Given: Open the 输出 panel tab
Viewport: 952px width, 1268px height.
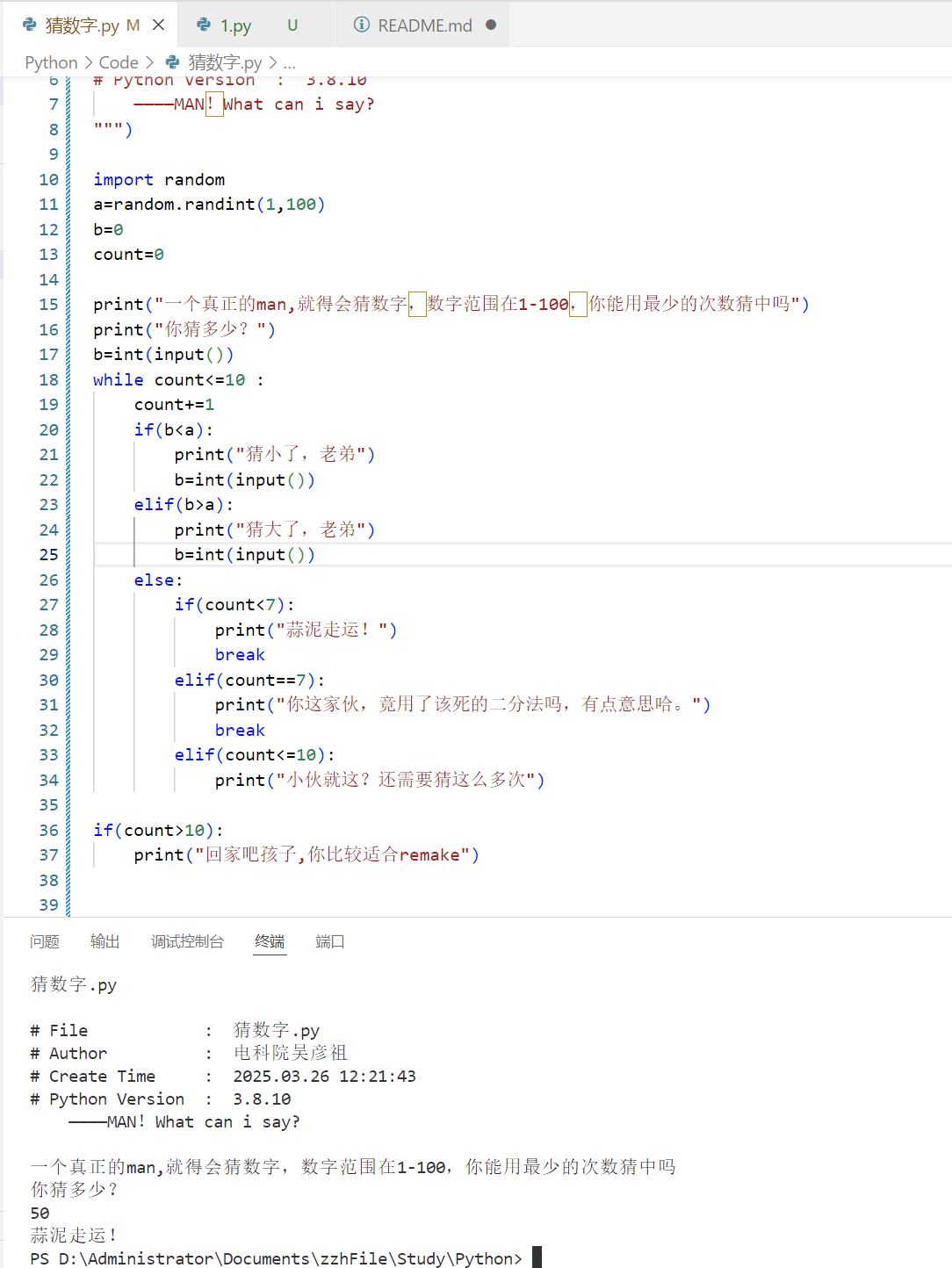Looking at the screenshot, I should click(x=105, y=941).
